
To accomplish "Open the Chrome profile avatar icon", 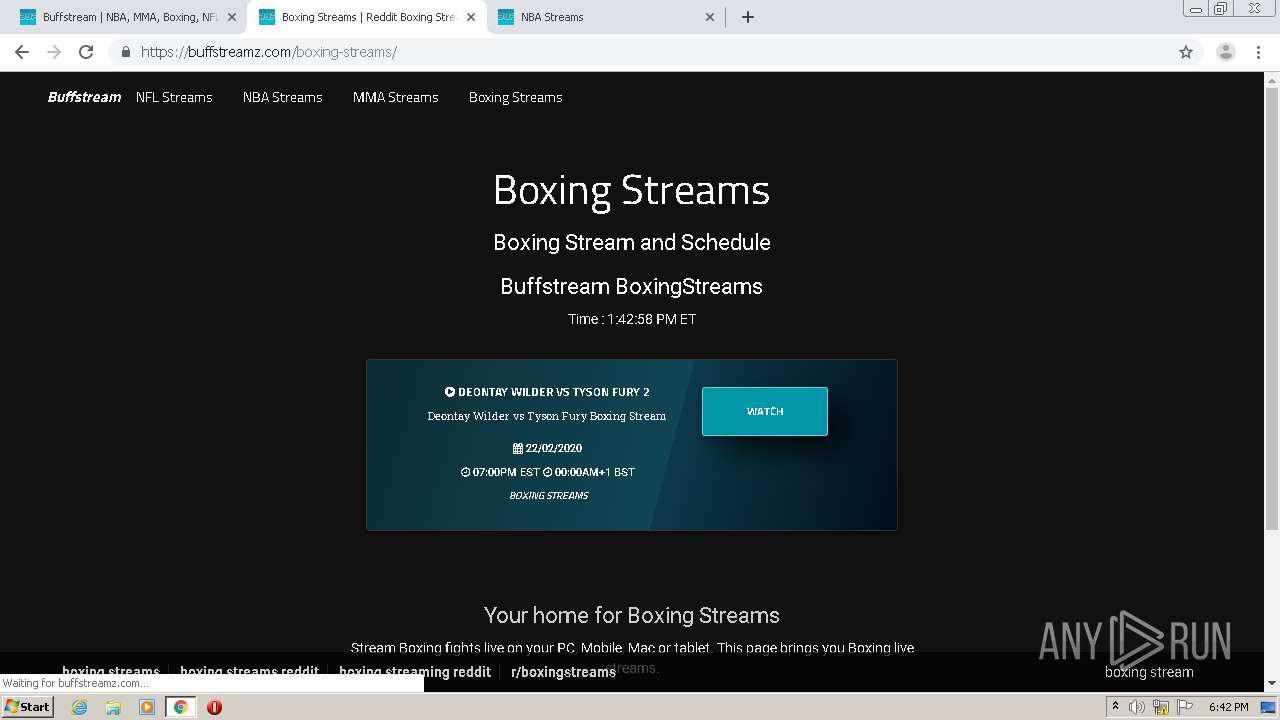I will coord(1226,52).
